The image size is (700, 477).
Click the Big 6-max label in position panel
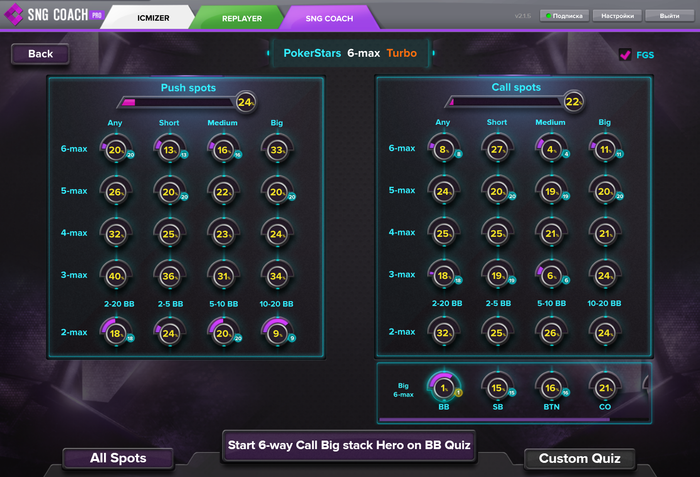tap(403, 390)
